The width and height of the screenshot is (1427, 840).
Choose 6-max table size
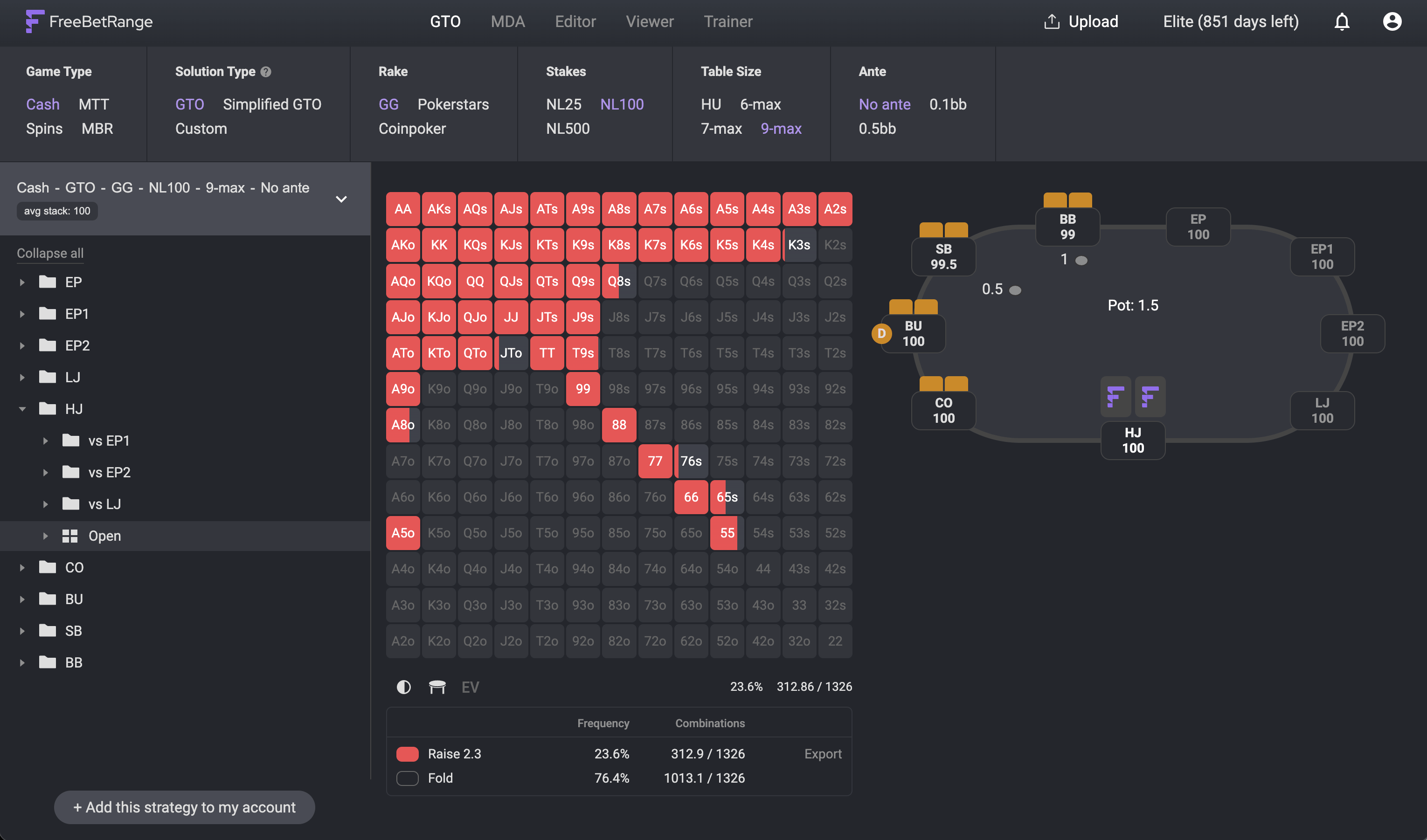[761, 104]
